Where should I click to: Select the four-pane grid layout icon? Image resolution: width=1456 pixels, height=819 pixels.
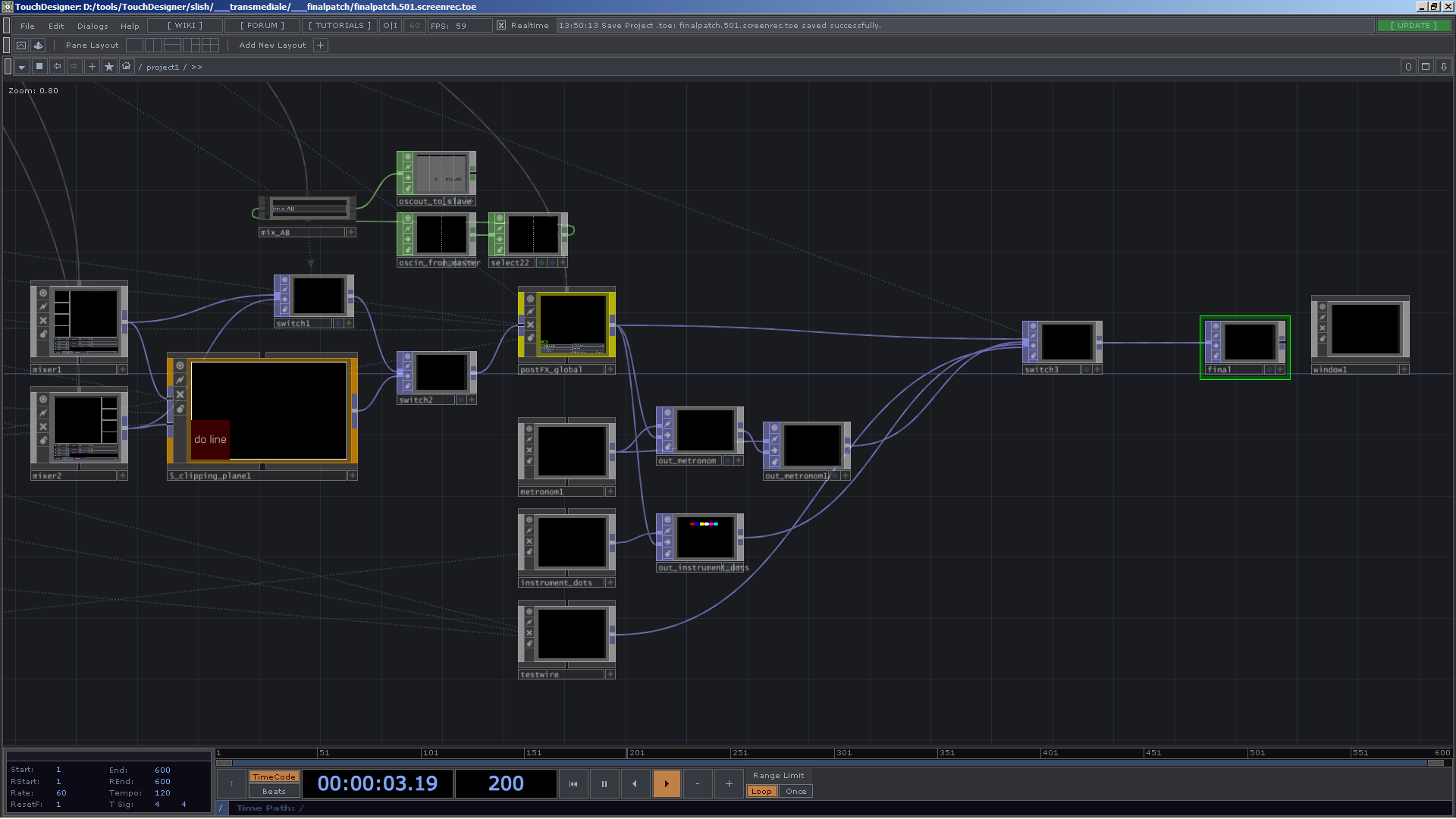211,45
